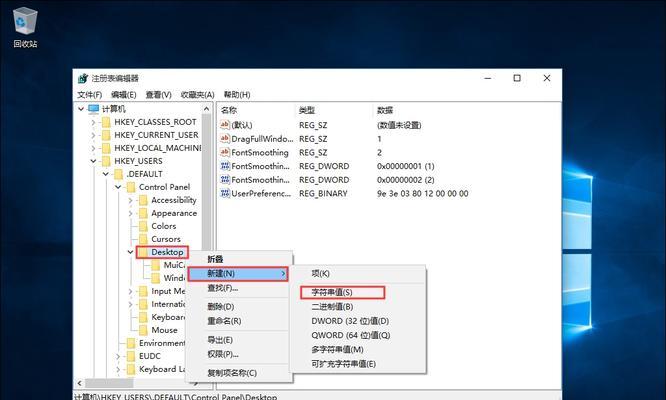666x400 pixels.
Task: Choose 权限(P)... in context menu
Action: coord(240,354)
